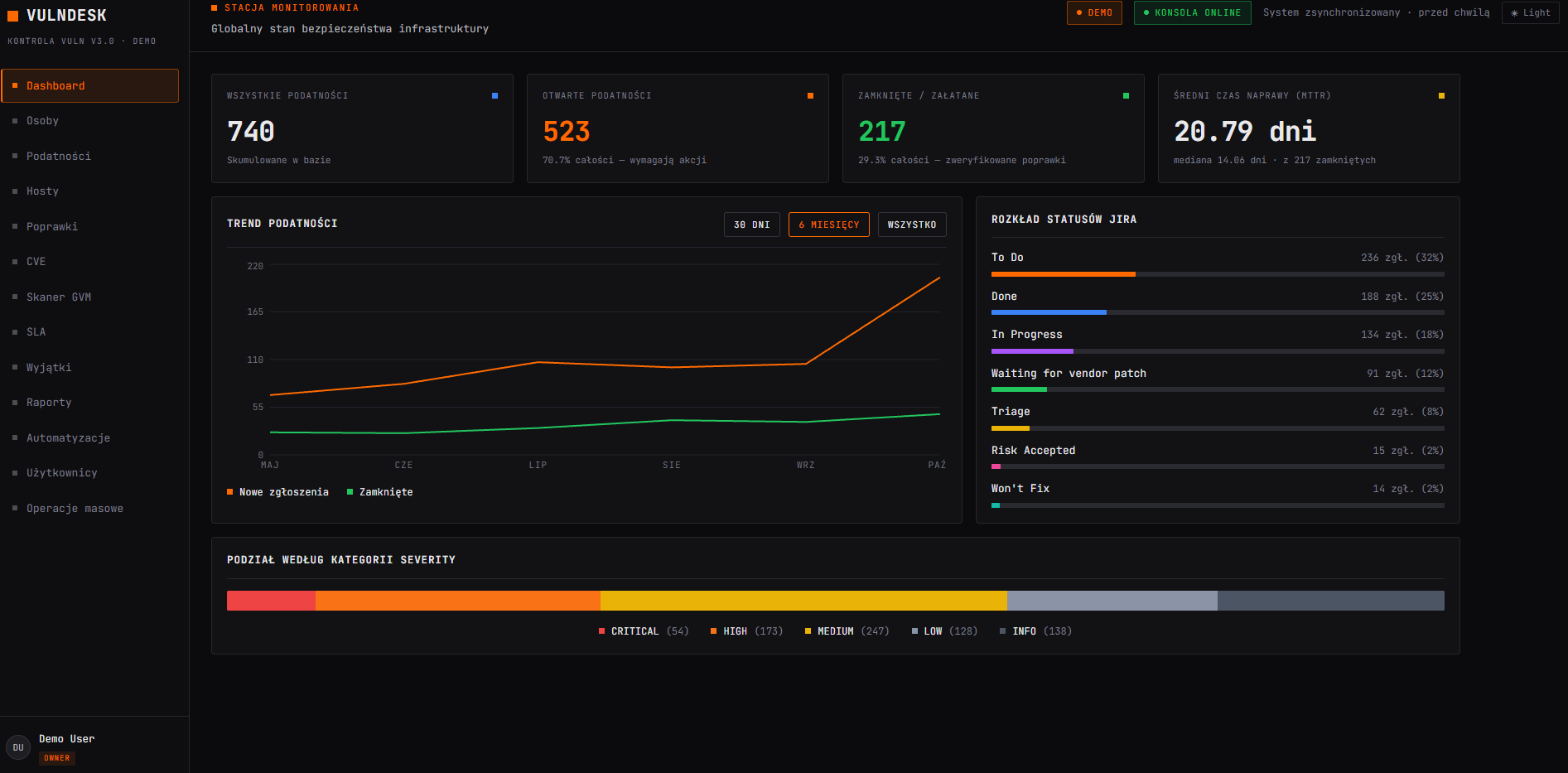Open the DU user avatar
Image resolution: width=1568 pixels, height=773 pixels.
(18, 747)
